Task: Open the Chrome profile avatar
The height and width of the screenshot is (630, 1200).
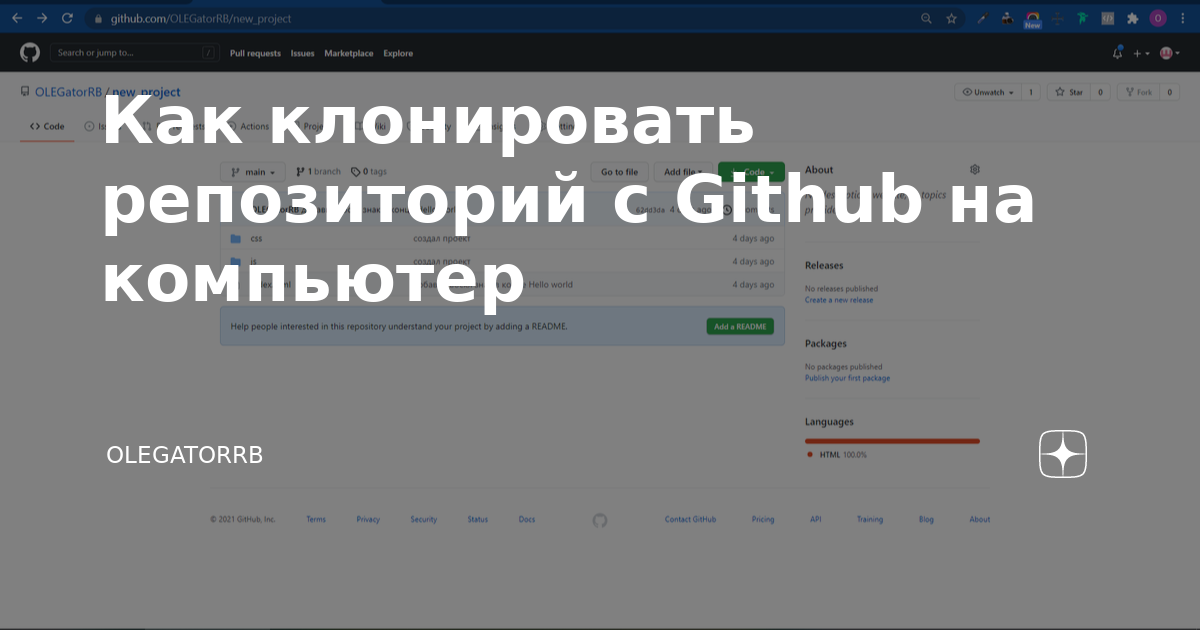Action: [x=1158, y=18]
